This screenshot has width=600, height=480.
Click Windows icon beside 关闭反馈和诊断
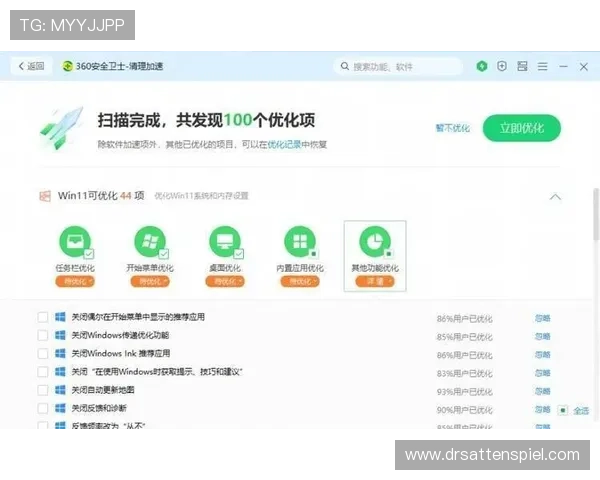coord(60,408)
